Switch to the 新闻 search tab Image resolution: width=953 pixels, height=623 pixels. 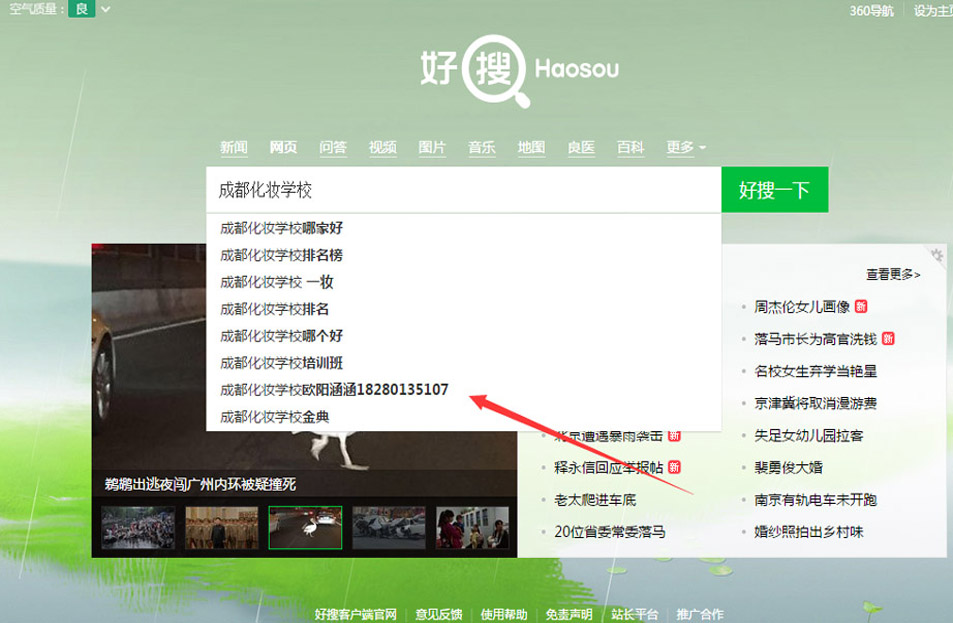[x=234, y=148]
